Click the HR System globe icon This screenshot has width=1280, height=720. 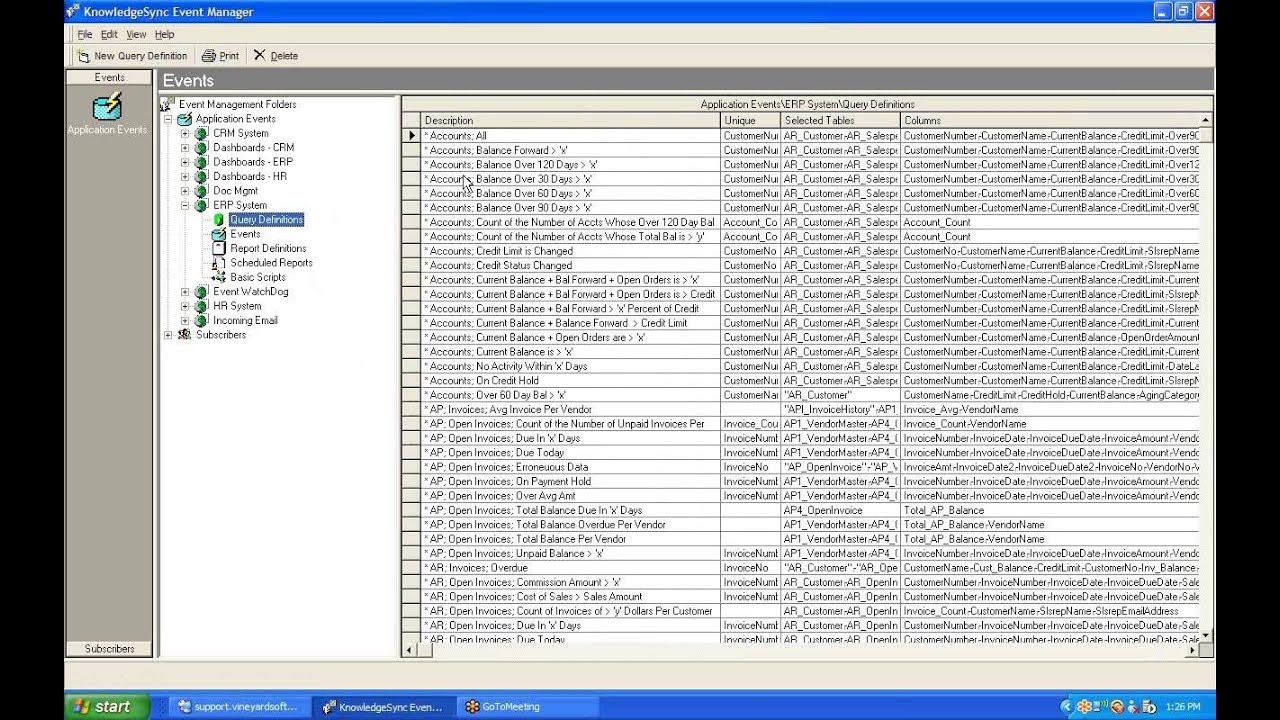201,306
